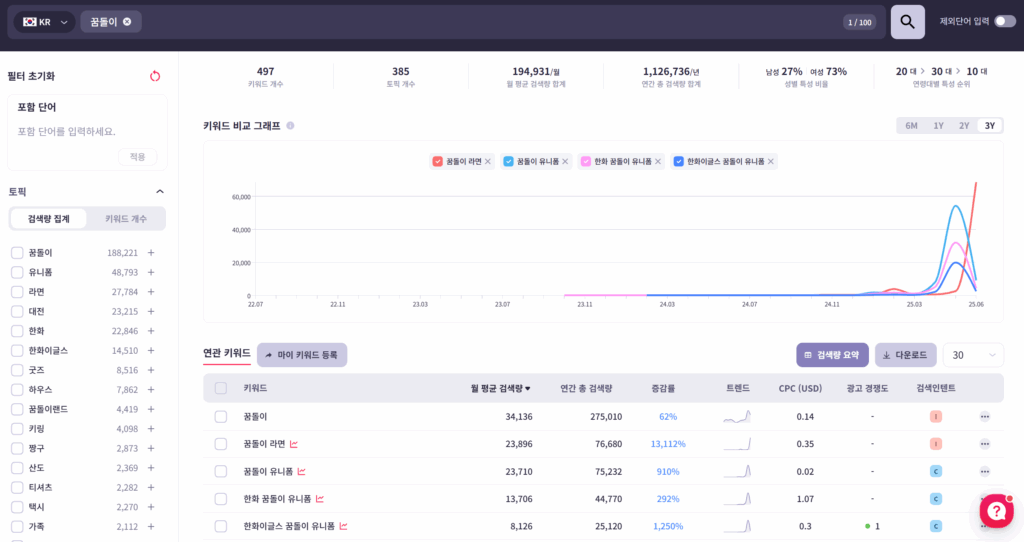Click the 마이 키워드 등록 button
The image size is (1024, 542).
(x=302, y=355)
